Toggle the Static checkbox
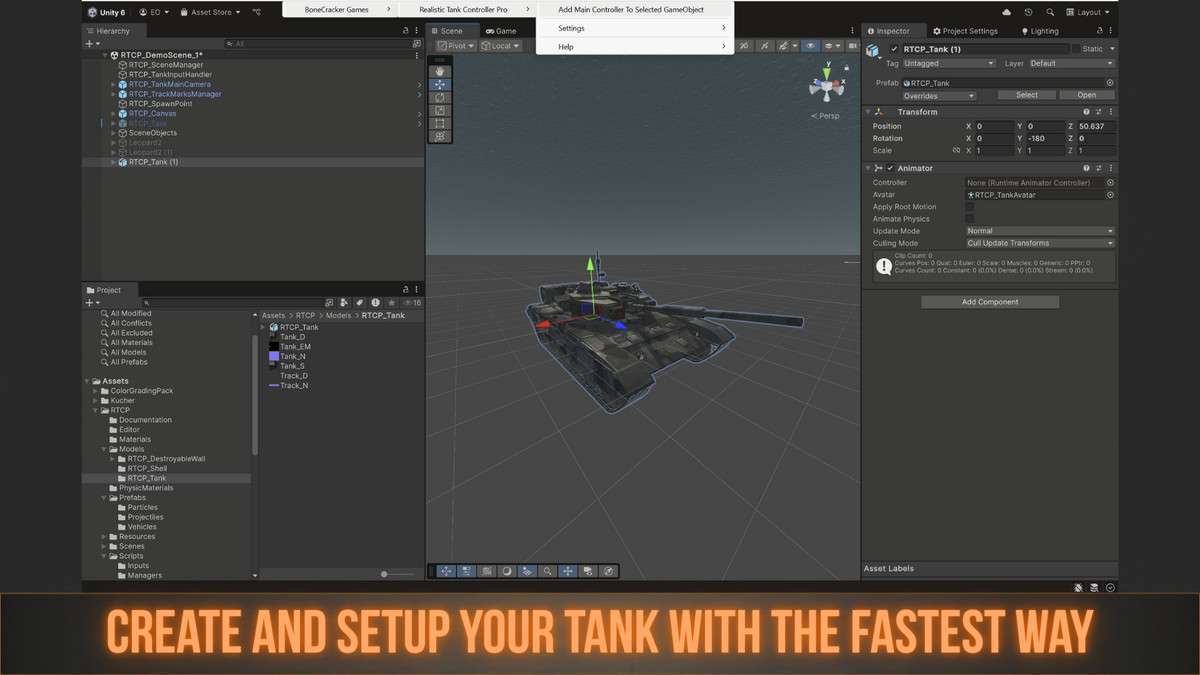The height and width of the screenshot is (675, 1200). (1076, 49)
